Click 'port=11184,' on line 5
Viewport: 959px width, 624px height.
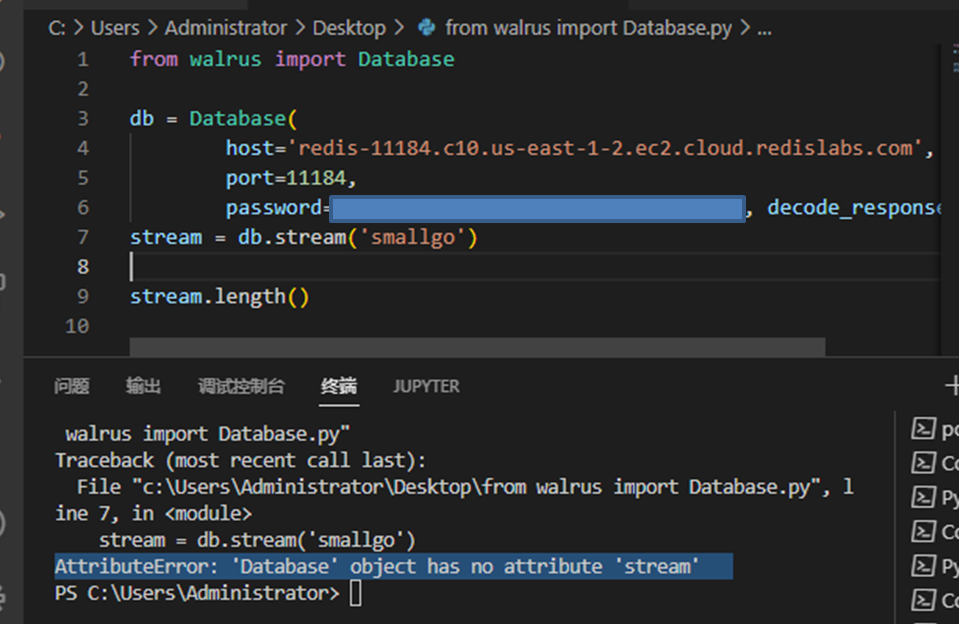click(x=291, y=178)
